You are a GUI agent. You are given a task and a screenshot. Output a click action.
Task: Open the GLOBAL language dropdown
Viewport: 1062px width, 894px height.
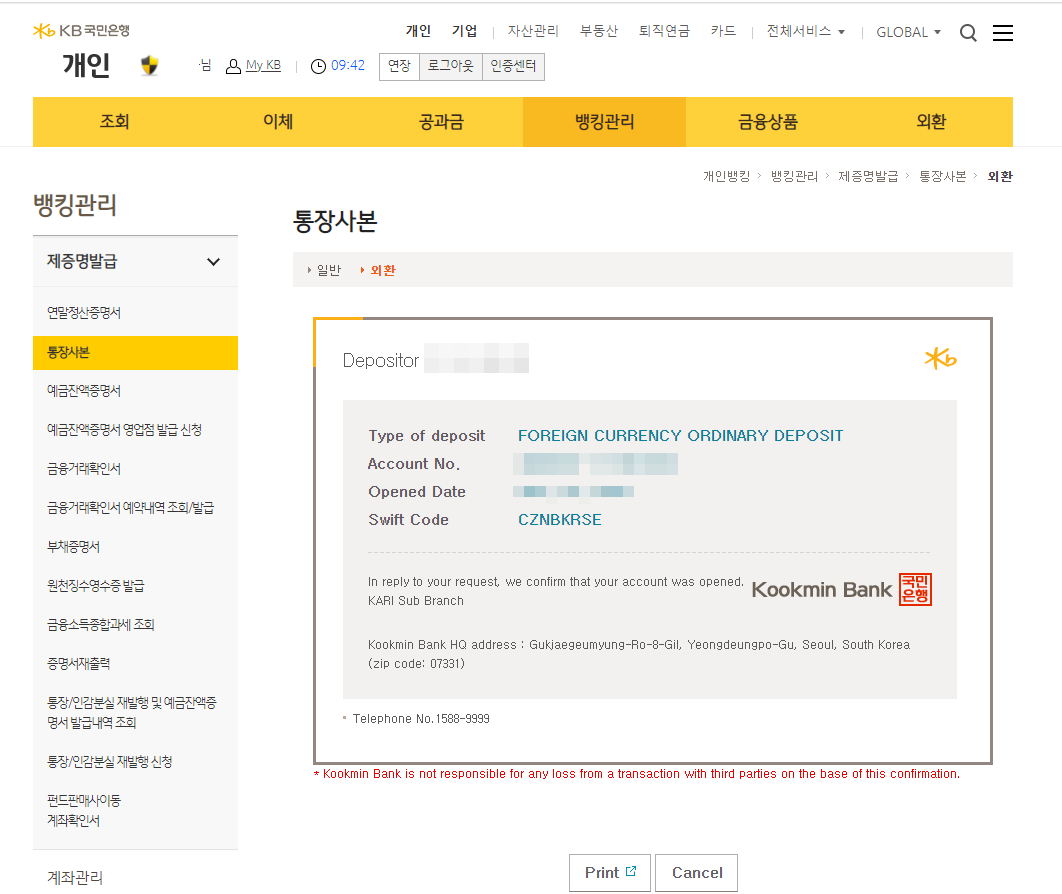(x=908, y=32)
